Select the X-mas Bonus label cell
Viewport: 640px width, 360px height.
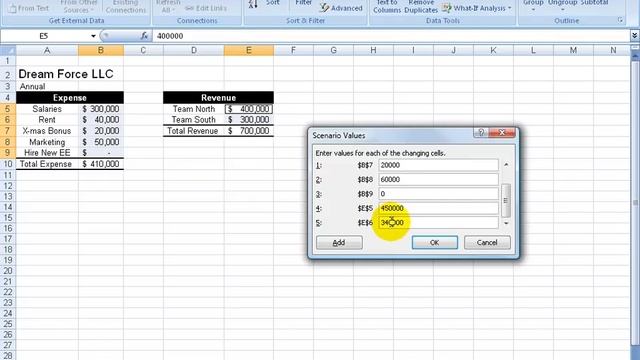[x=47, y=131]
